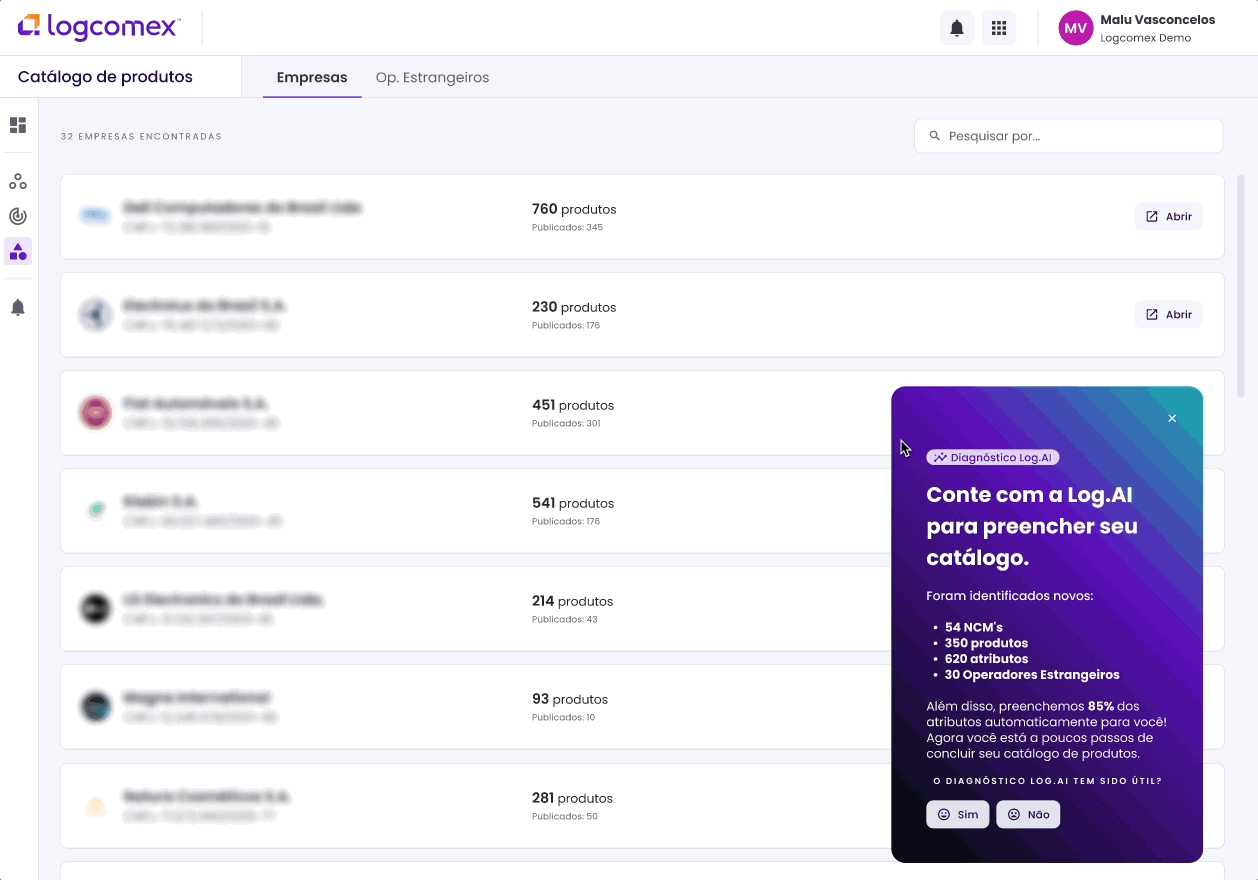
Task: Click the 350 produtos bullet in popup
Action: coord(986,643)
